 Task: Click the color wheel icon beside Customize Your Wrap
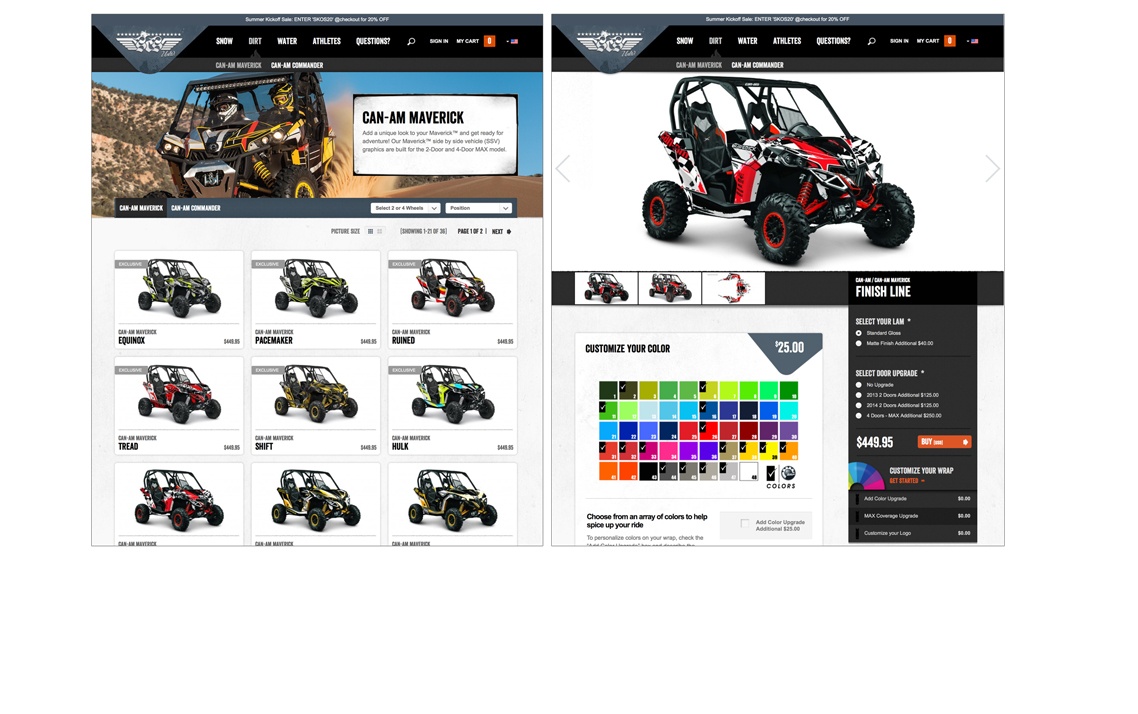coord(866,475)
